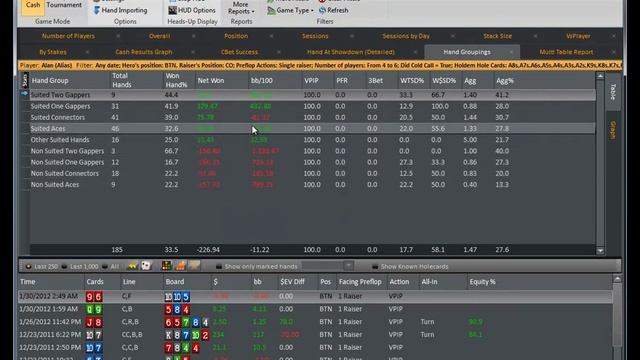Image resolution: width=640 pixels, height=360 pixels.
Task: Close the CBet Success tab
Action: point(279,52)
